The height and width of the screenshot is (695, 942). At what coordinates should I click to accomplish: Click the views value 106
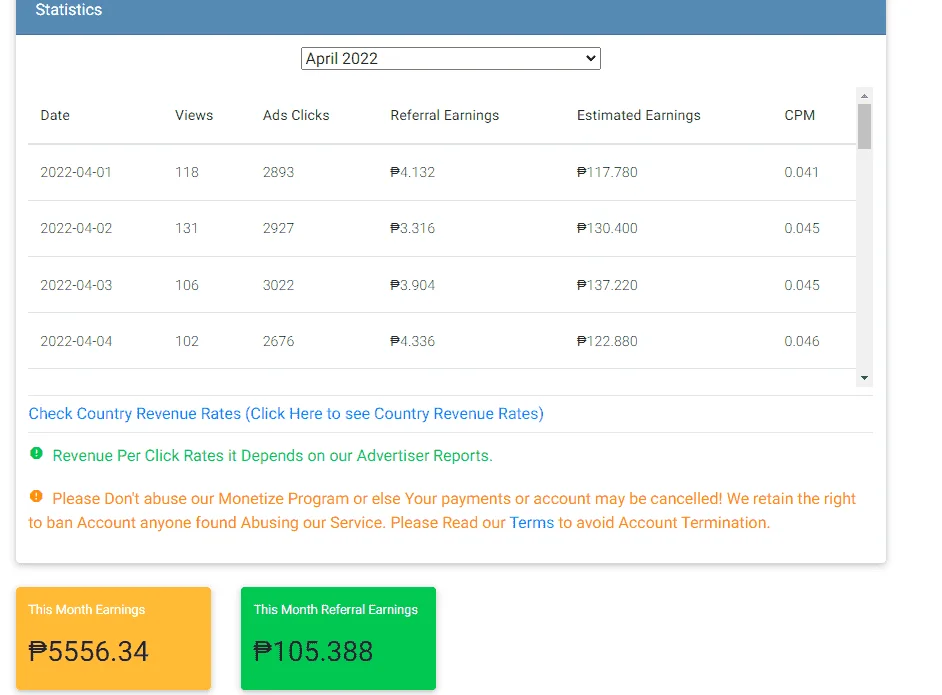(x=187, y=285)
